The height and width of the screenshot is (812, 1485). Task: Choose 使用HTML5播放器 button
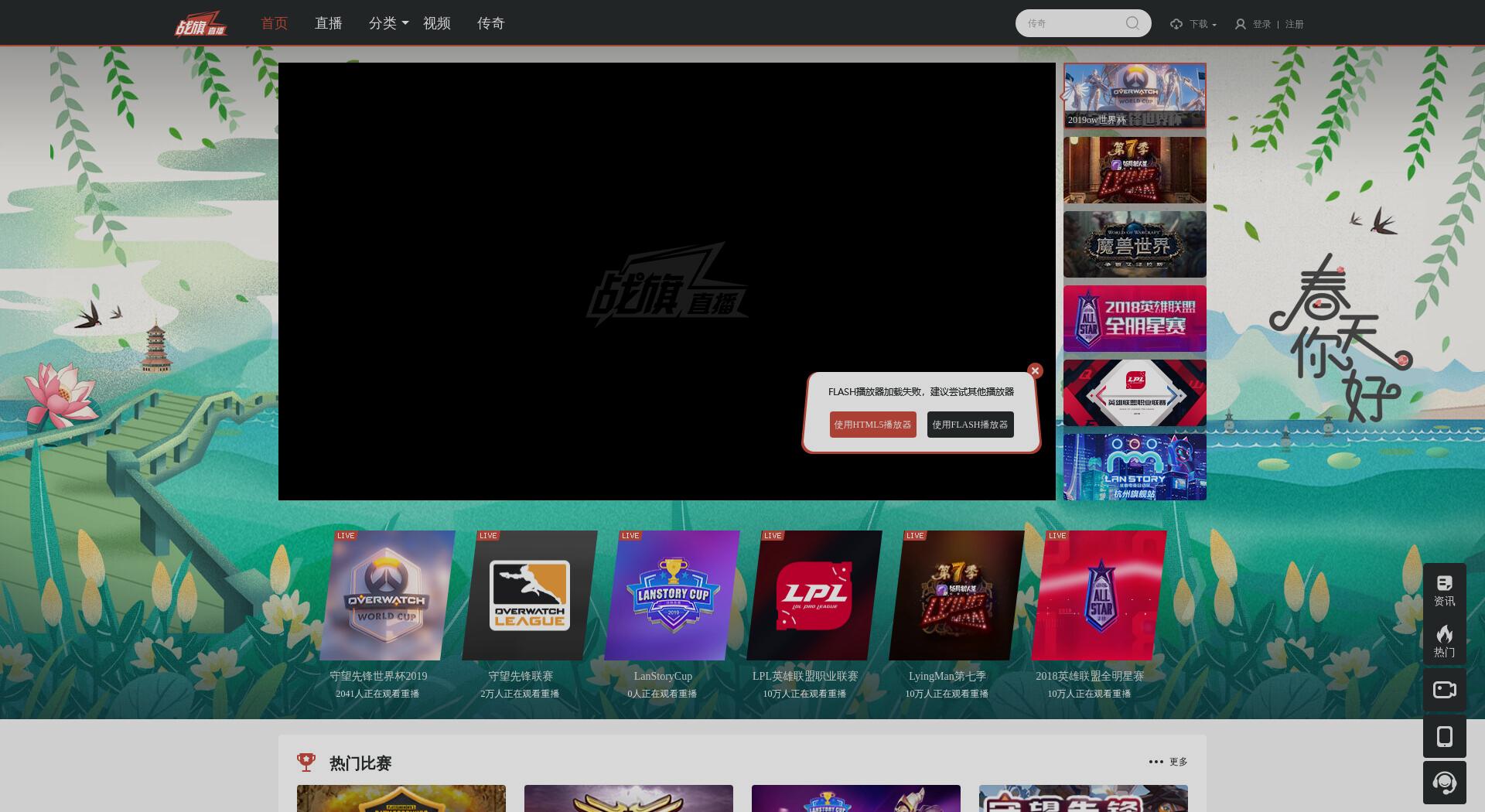872,425
